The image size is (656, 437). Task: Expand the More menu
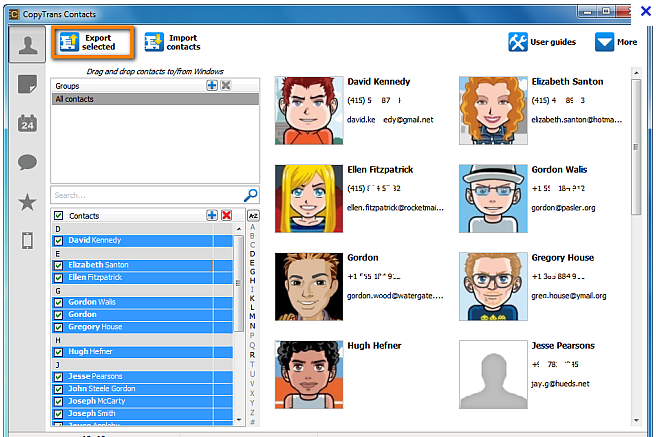click(616, 42)
